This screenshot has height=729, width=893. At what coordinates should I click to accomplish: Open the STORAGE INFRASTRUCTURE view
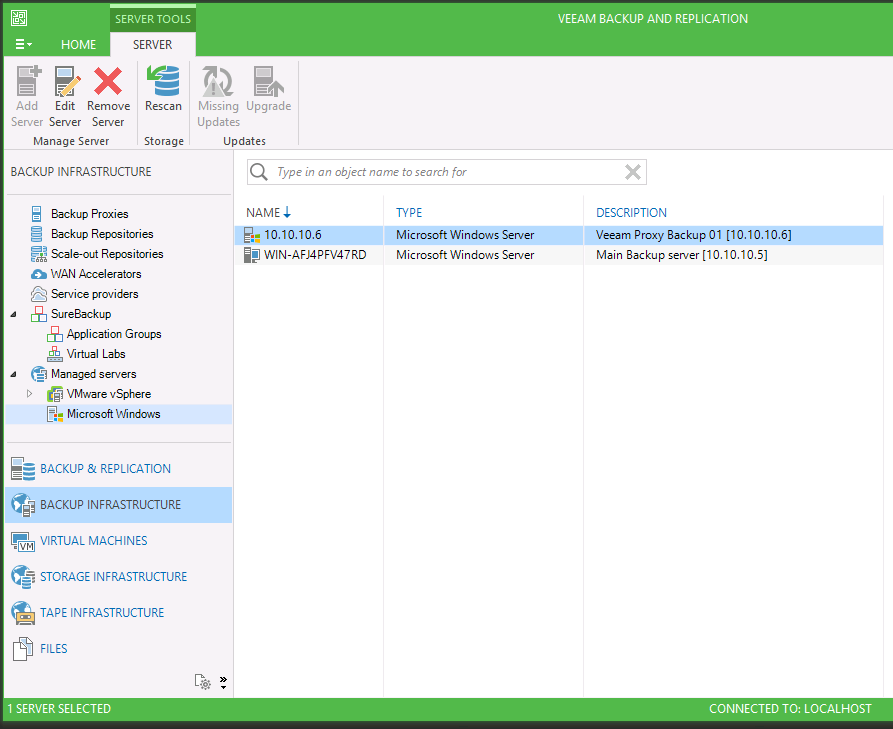point(118,576)
